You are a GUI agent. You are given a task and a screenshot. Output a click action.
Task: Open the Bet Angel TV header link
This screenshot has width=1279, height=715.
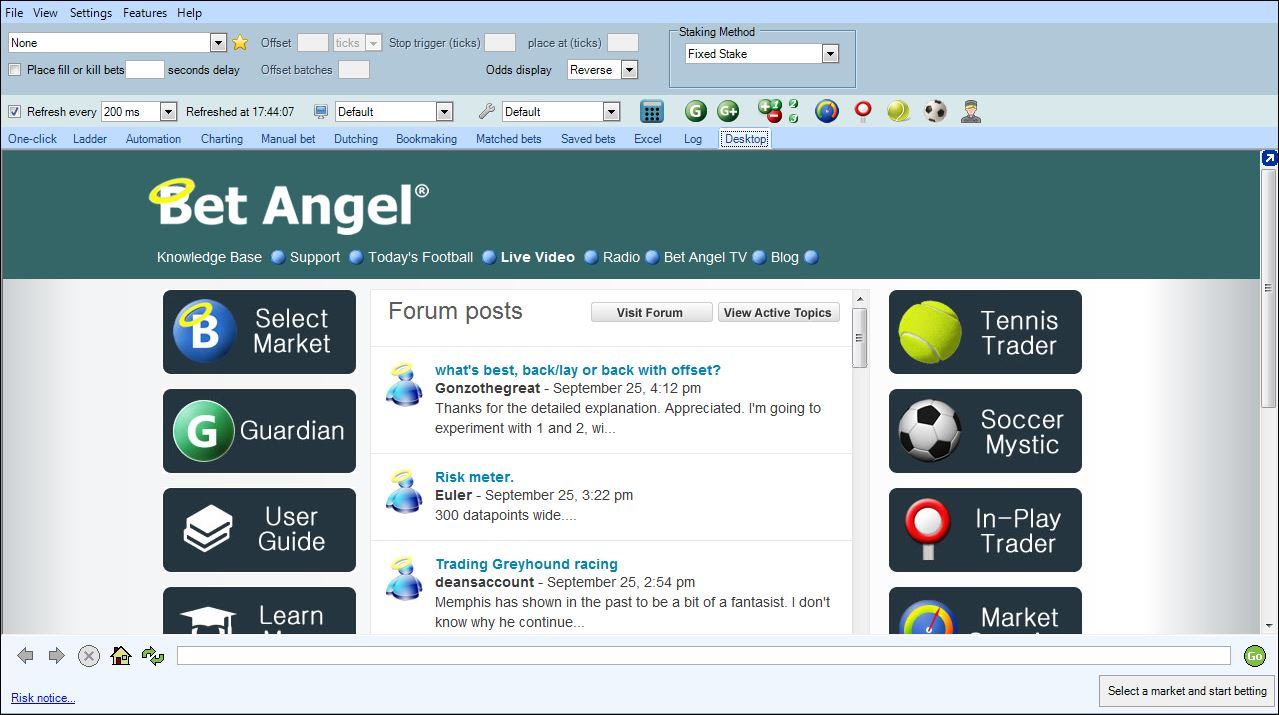[x=705, y=257]
